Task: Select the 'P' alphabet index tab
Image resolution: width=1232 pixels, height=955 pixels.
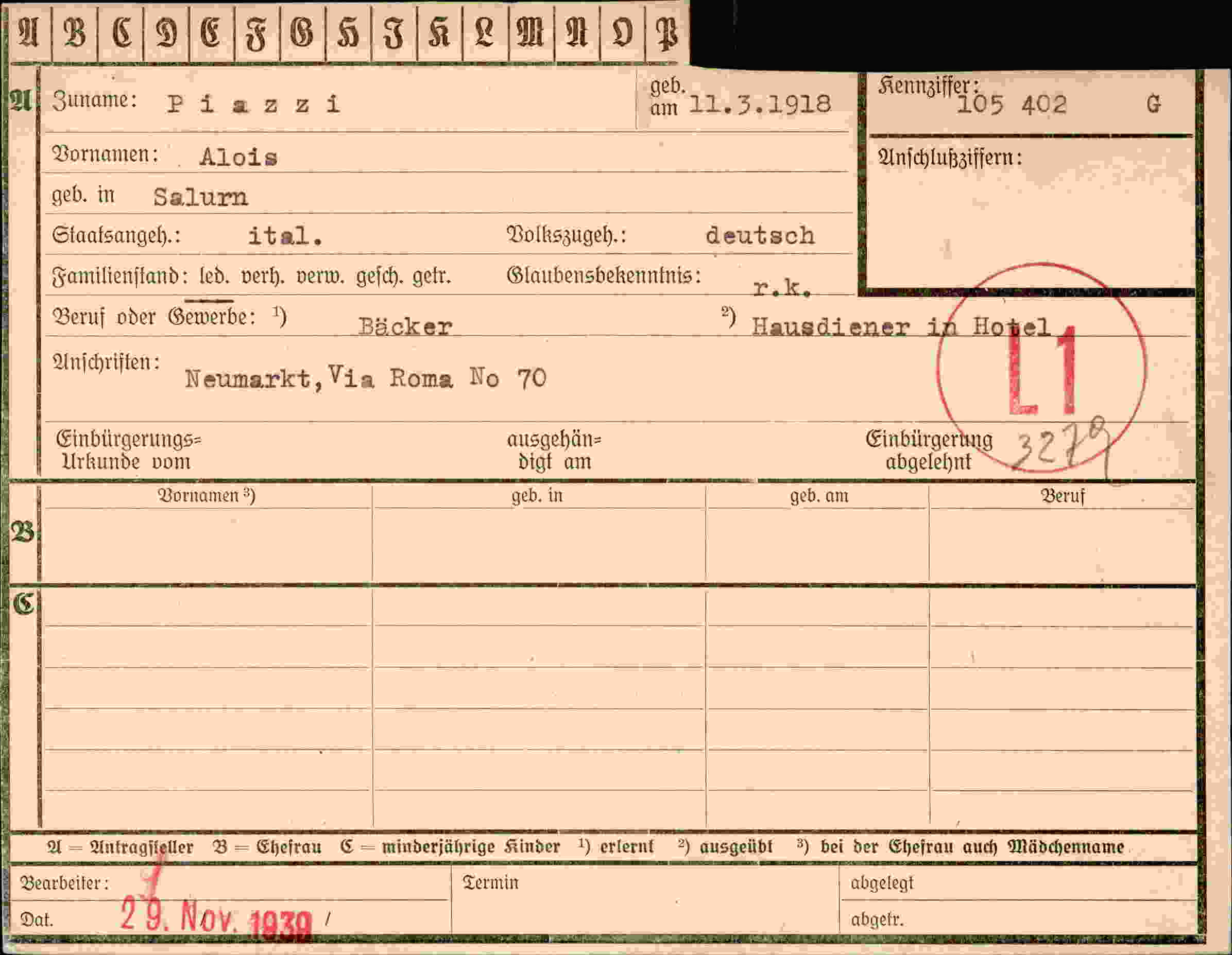Action: point(668,33)
